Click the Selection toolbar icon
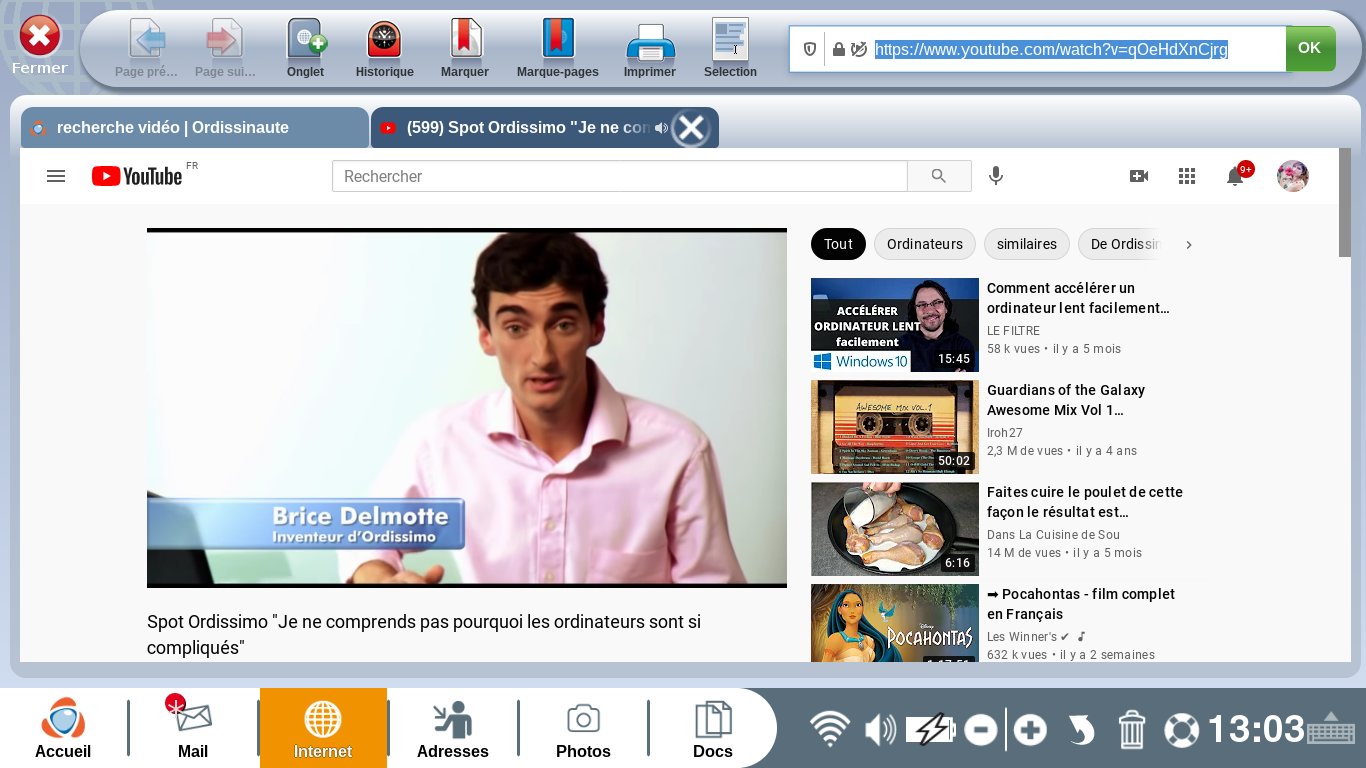This screenshot has height=768, width=1366. pos(730,40)
